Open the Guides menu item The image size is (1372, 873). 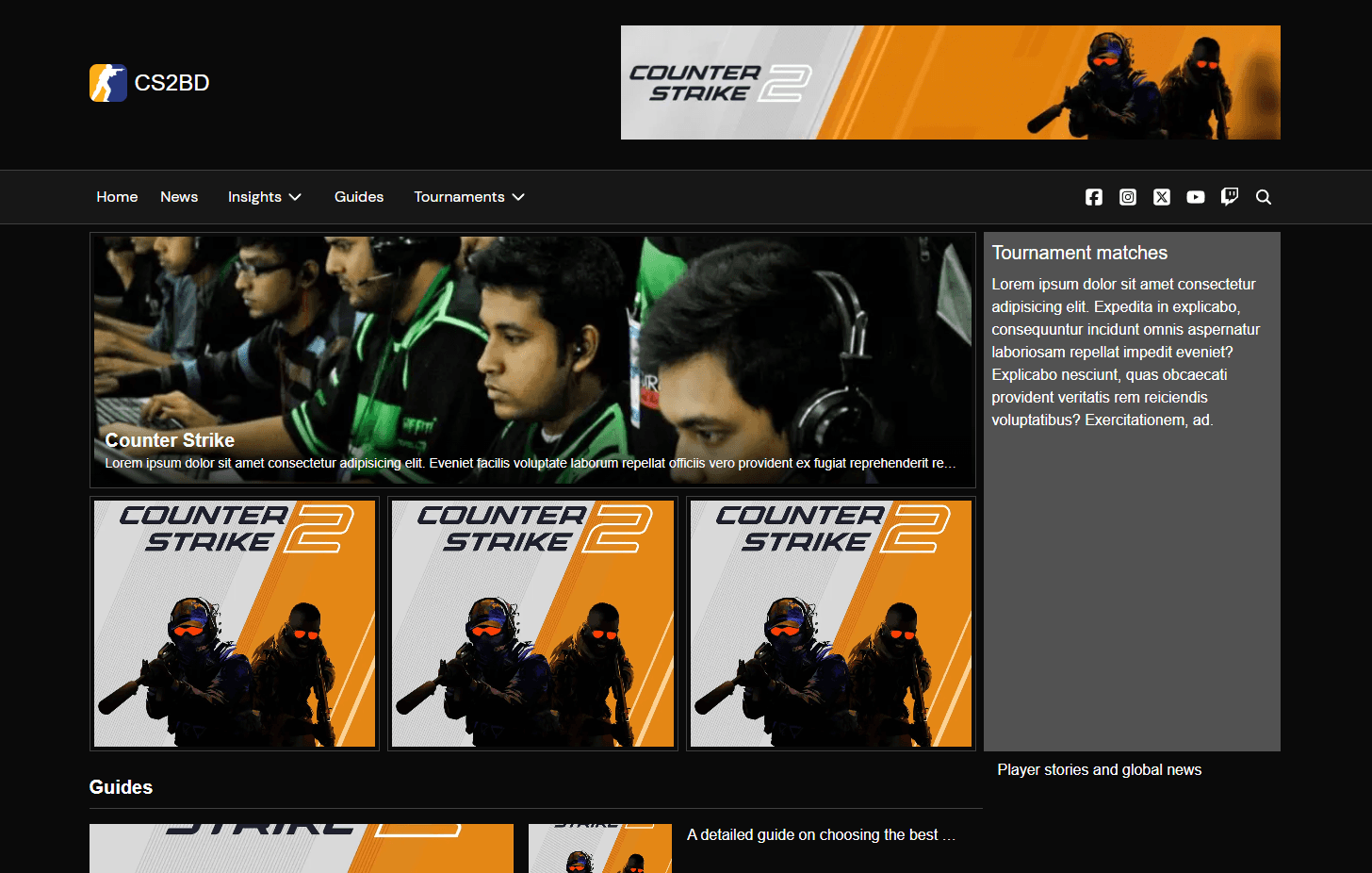tap(359, 197)
